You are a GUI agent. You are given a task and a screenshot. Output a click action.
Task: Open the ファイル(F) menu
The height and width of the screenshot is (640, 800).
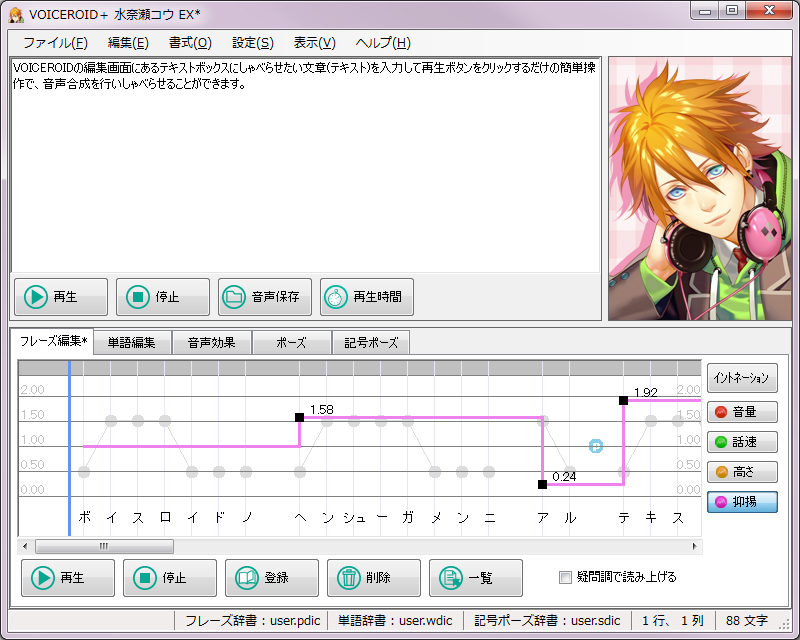[55, 43]
